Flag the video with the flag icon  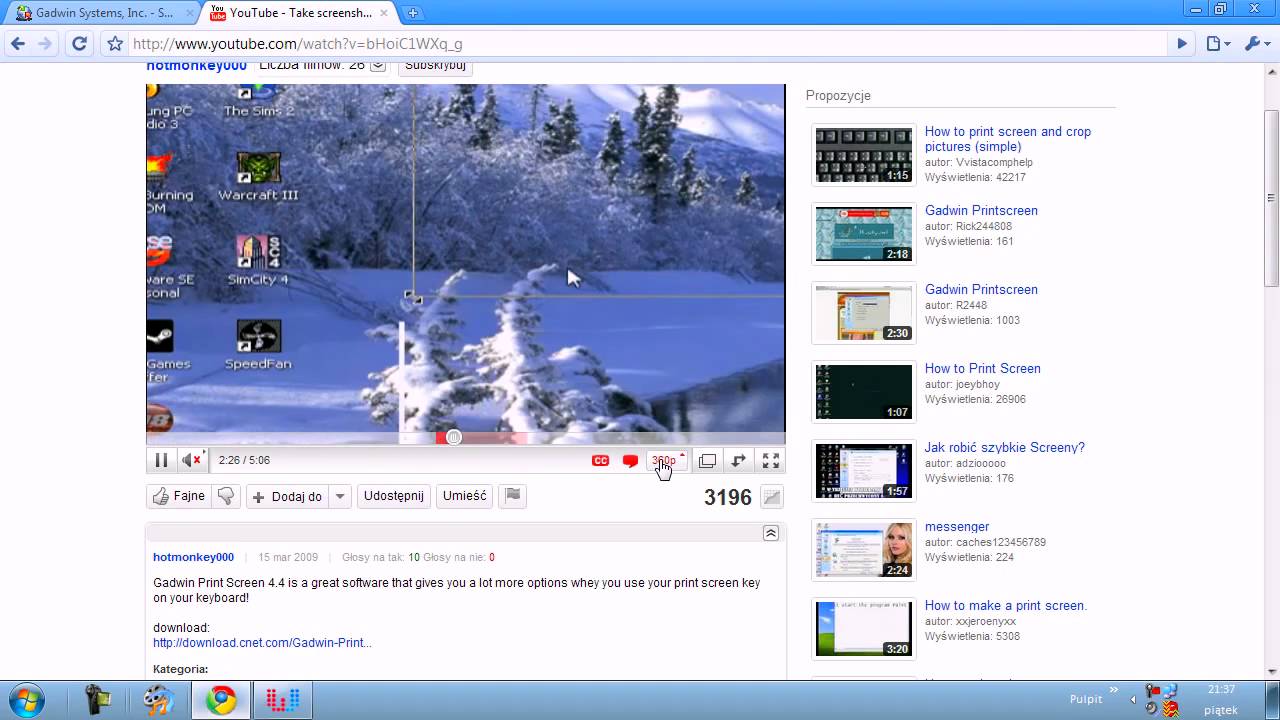coord(513,496)
